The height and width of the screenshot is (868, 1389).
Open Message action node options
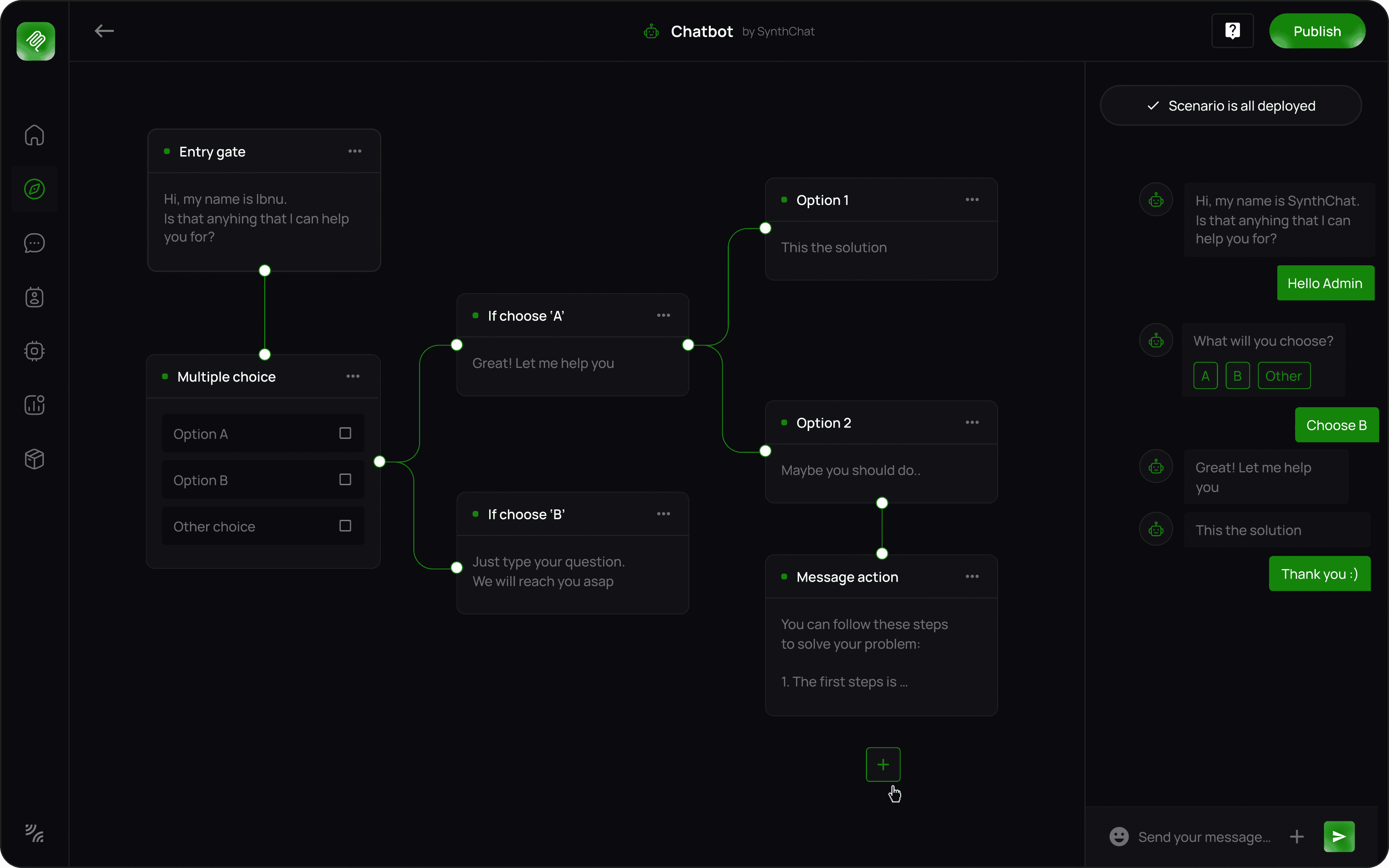(x=972, y=576)
